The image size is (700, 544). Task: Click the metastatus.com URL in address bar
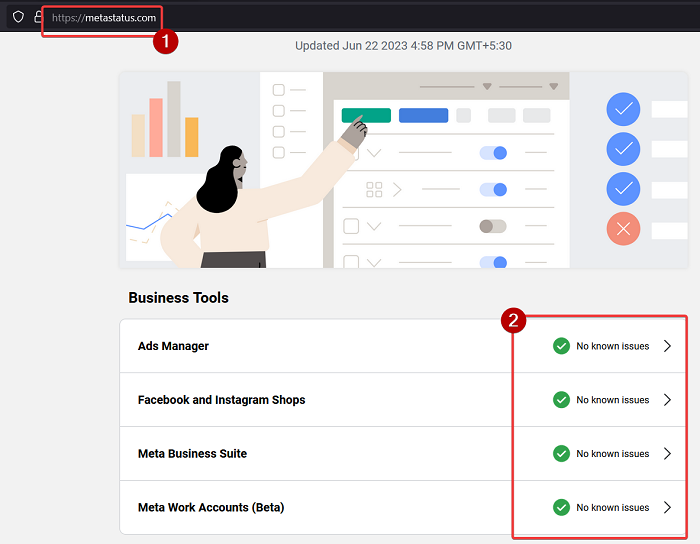(104, 18)
